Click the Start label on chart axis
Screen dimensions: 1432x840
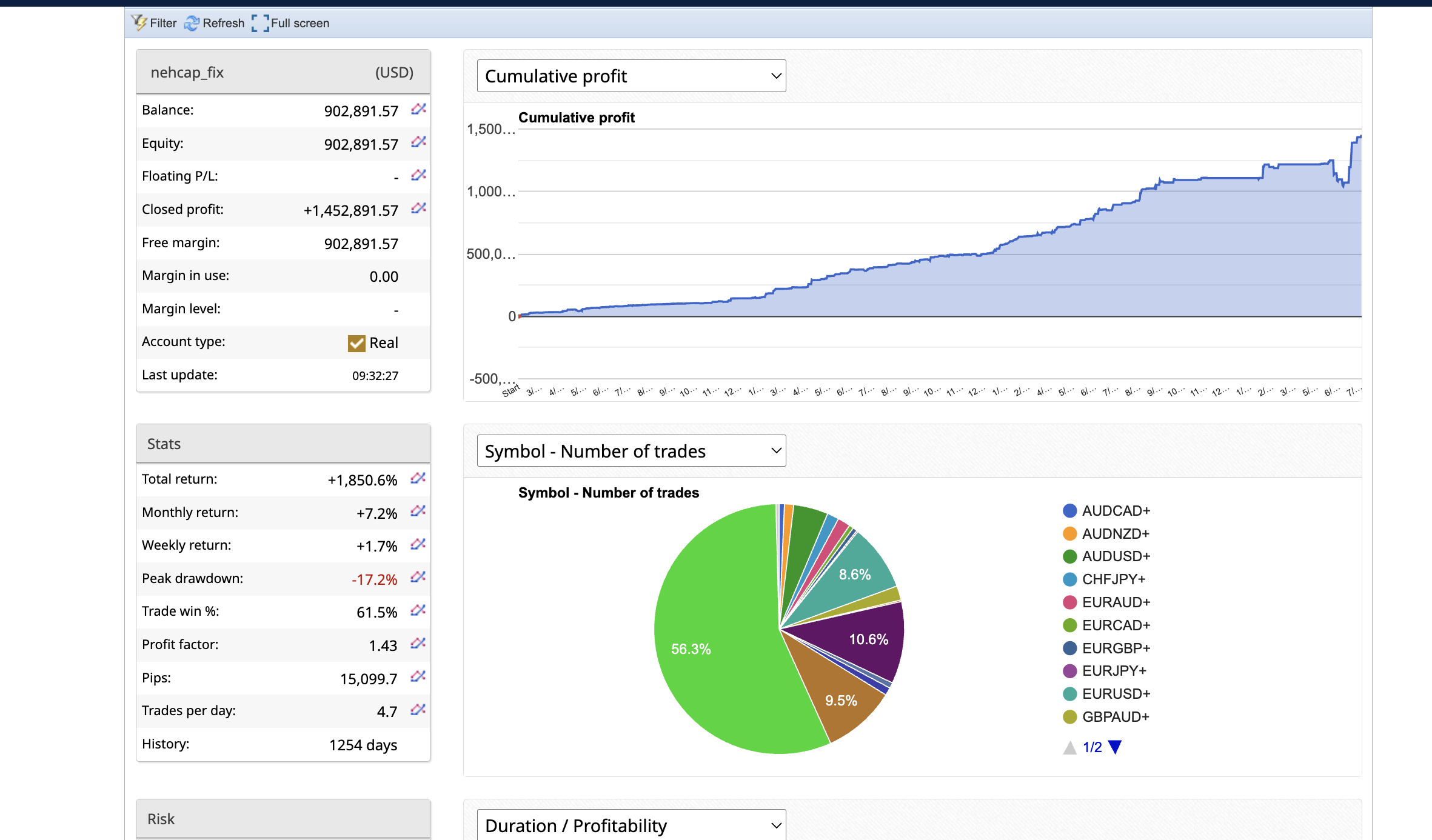511,391
